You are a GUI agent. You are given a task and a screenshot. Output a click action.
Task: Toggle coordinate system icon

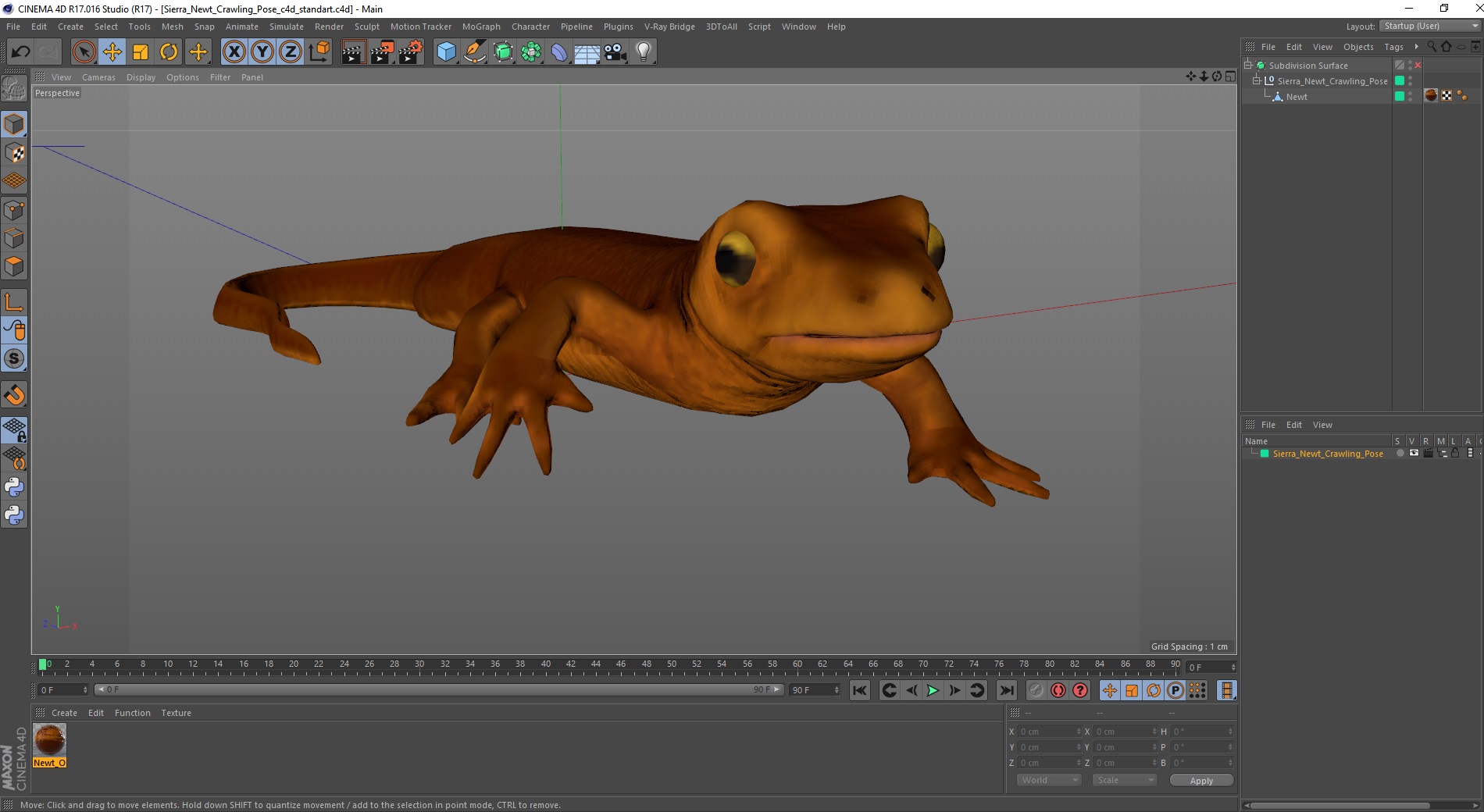pos(319,52)
